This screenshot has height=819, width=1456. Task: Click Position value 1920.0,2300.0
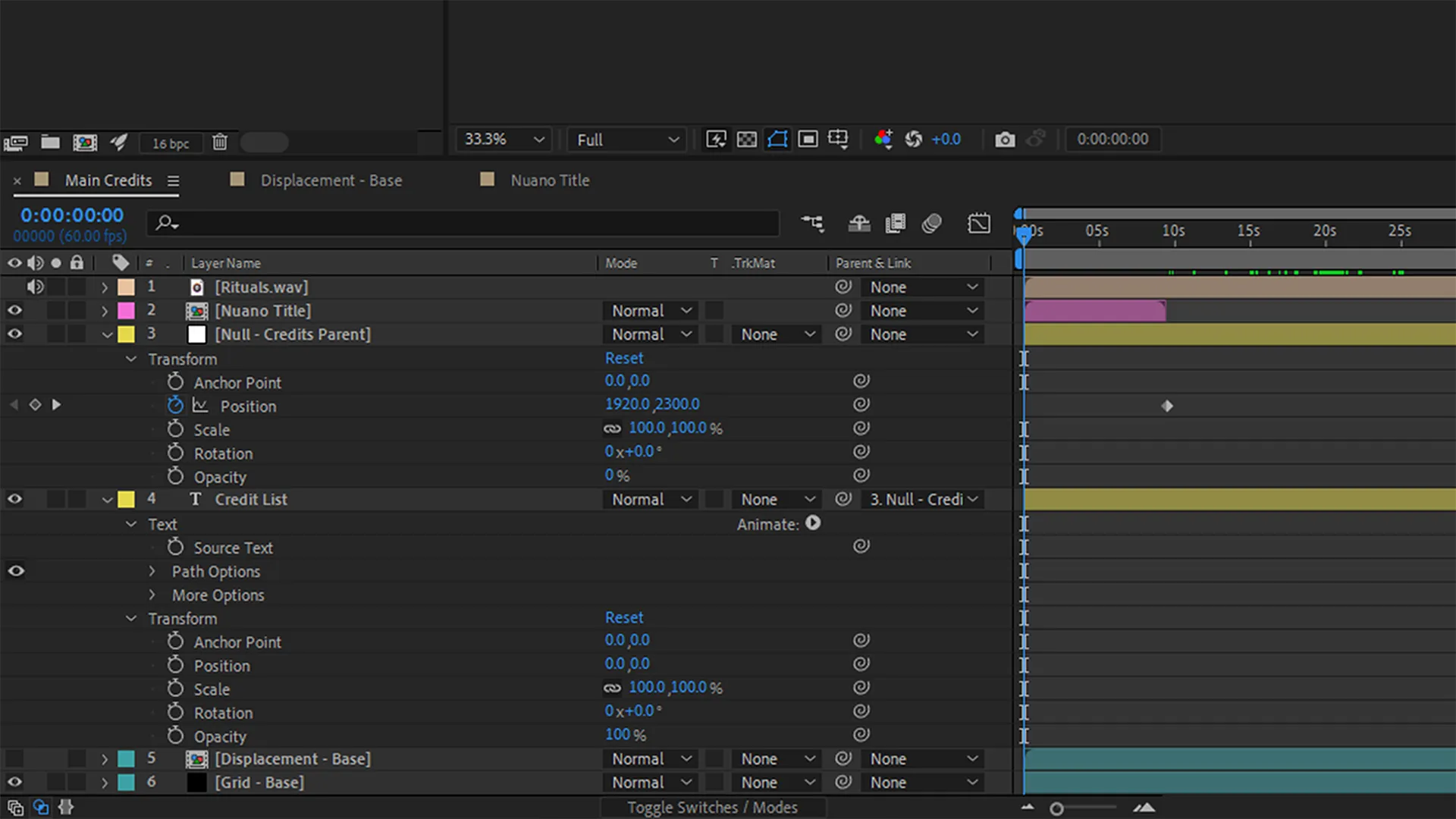pos(652,404)
